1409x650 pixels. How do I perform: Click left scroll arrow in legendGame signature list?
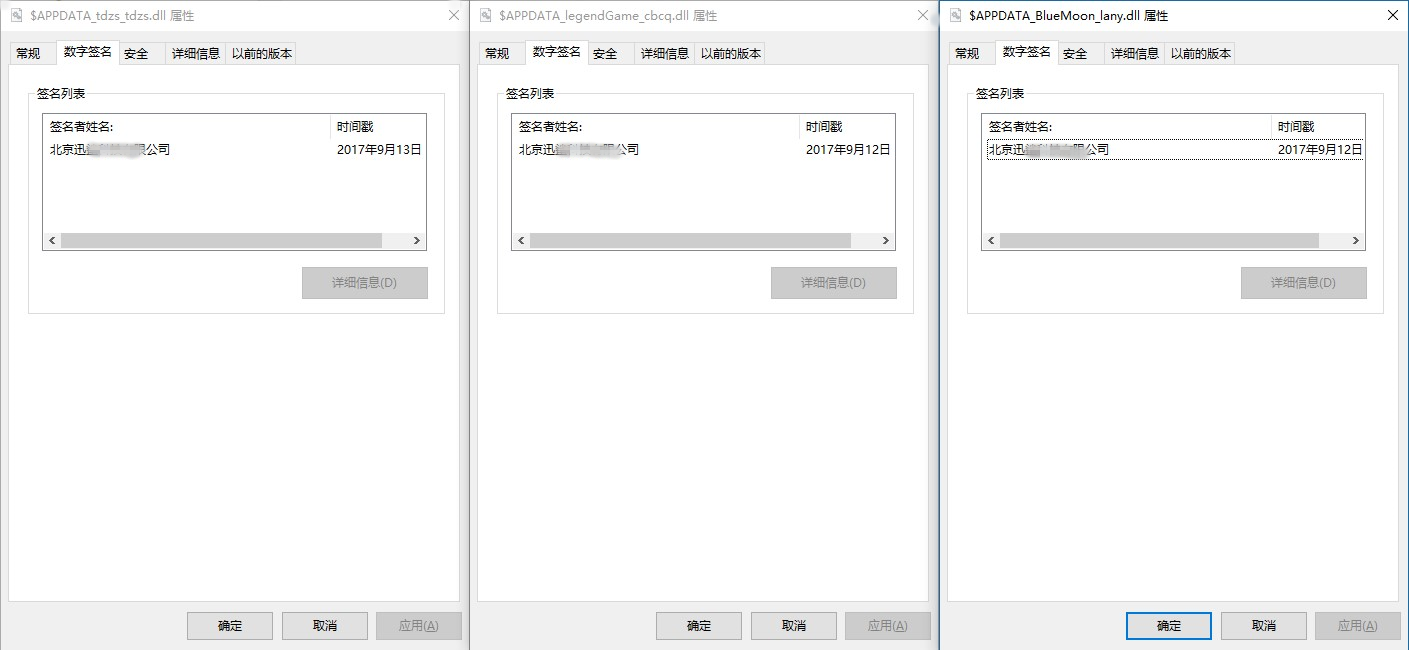(519, 240)
